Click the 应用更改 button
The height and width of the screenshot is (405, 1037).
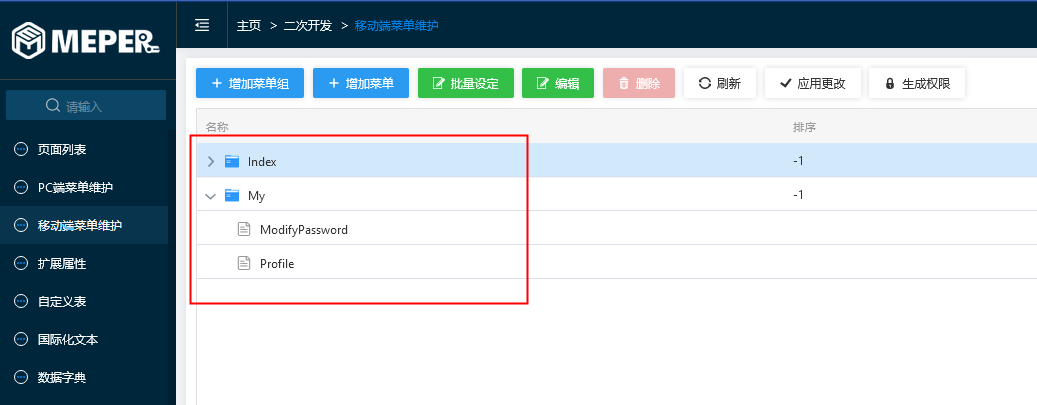(x=813, y=83)
